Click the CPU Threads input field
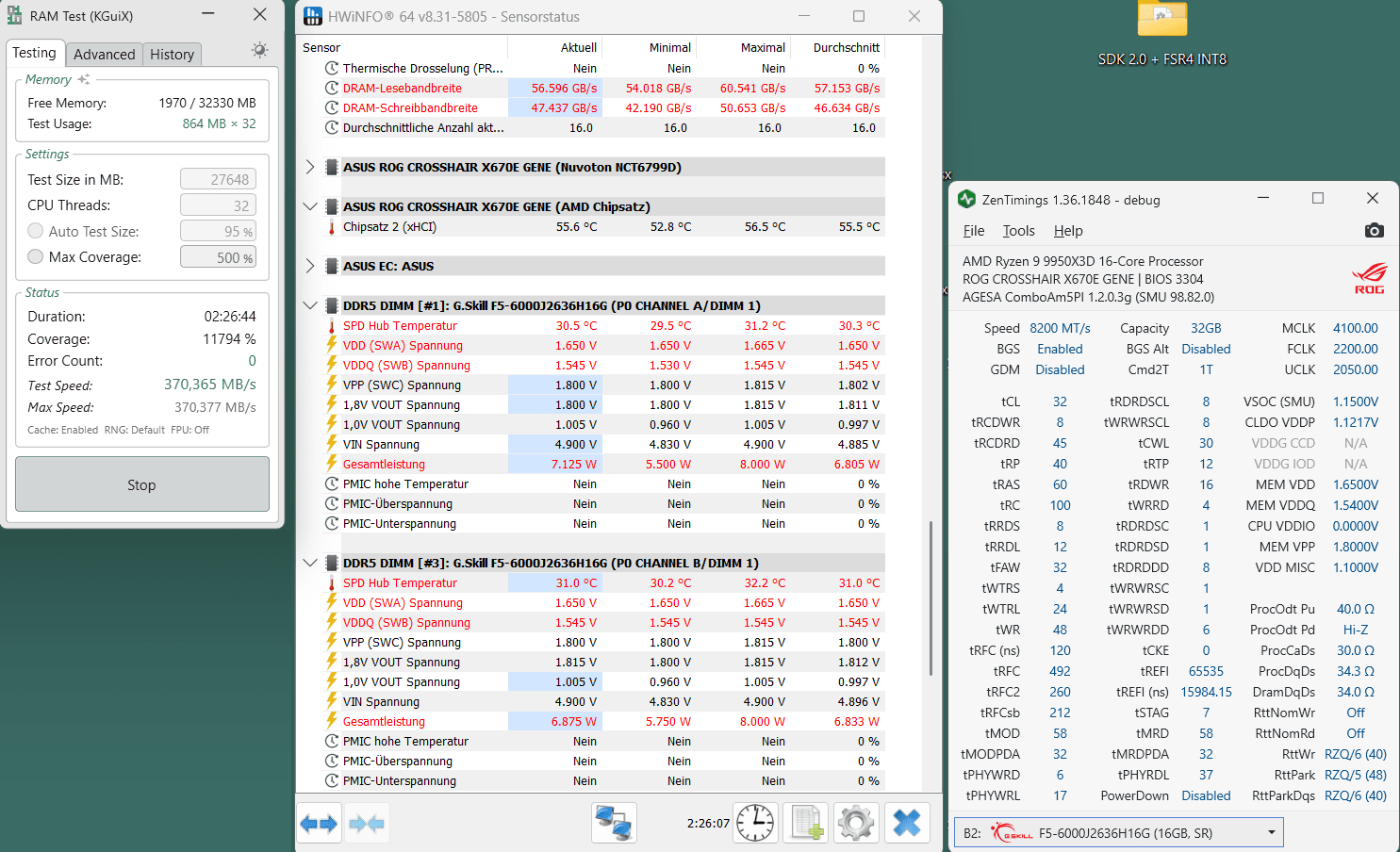This screenshot has height=852, width=1400. 218,205
